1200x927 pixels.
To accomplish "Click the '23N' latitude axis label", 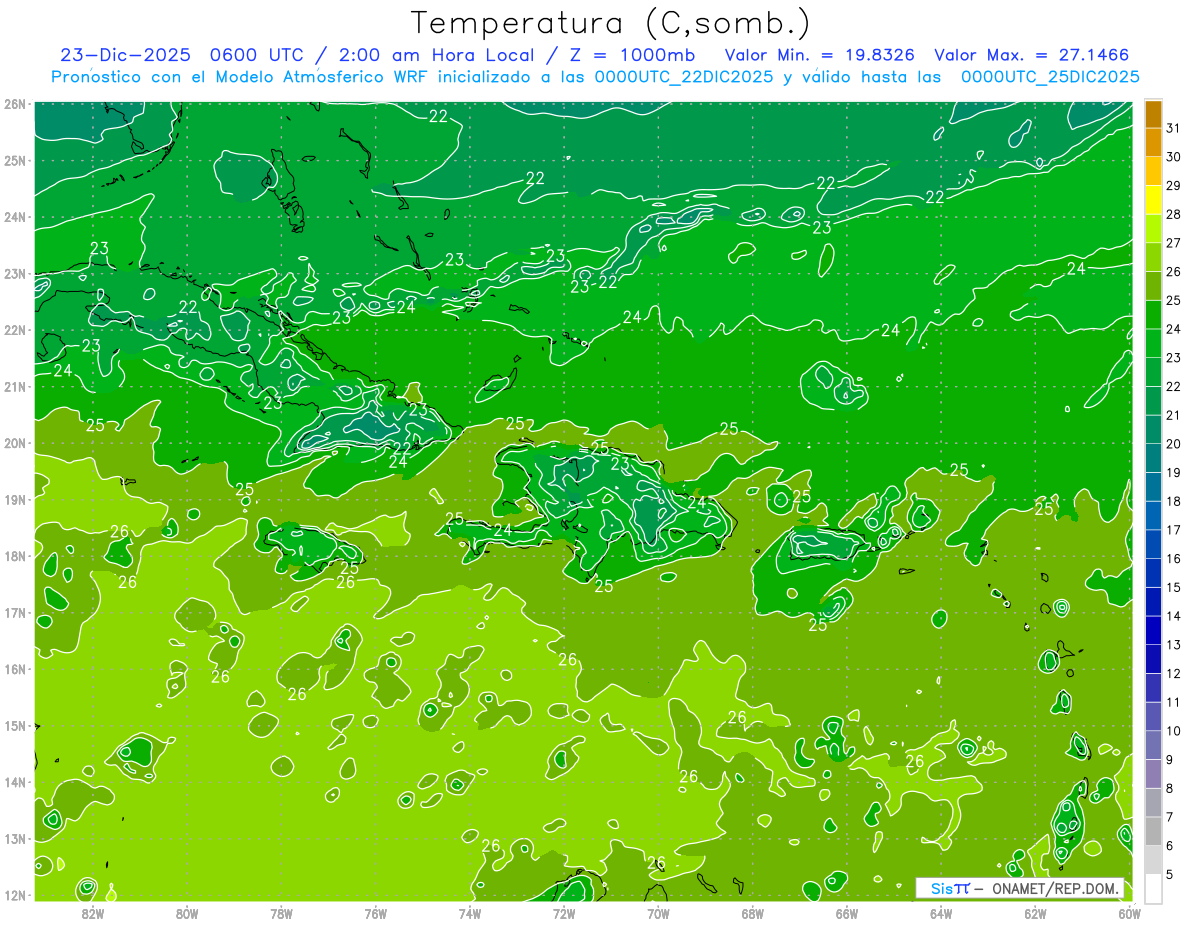I will click(15, 273).
